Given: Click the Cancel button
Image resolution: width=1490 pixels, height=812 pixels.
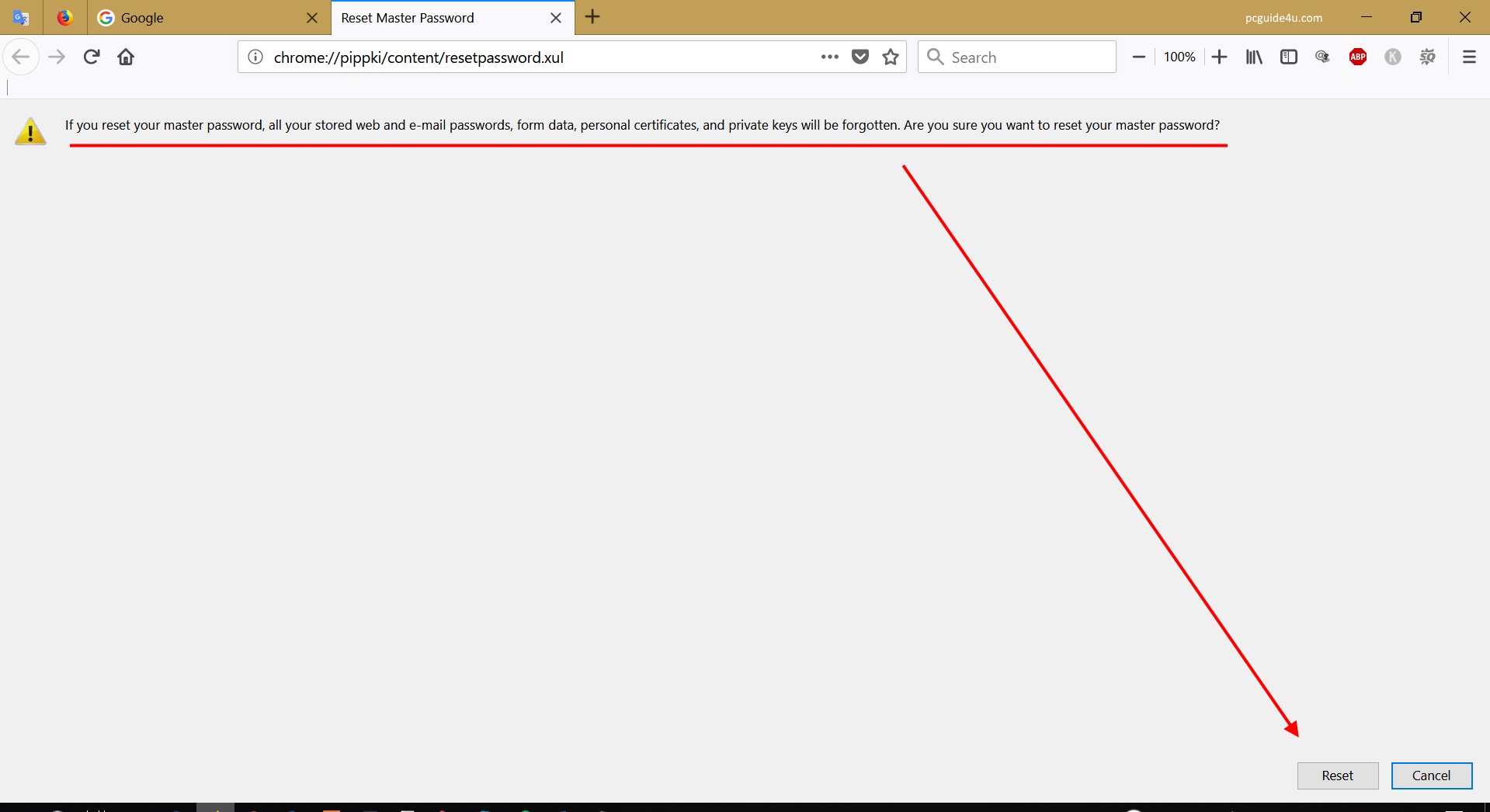Looking at the screenshot, I should tap(1431, 776).
